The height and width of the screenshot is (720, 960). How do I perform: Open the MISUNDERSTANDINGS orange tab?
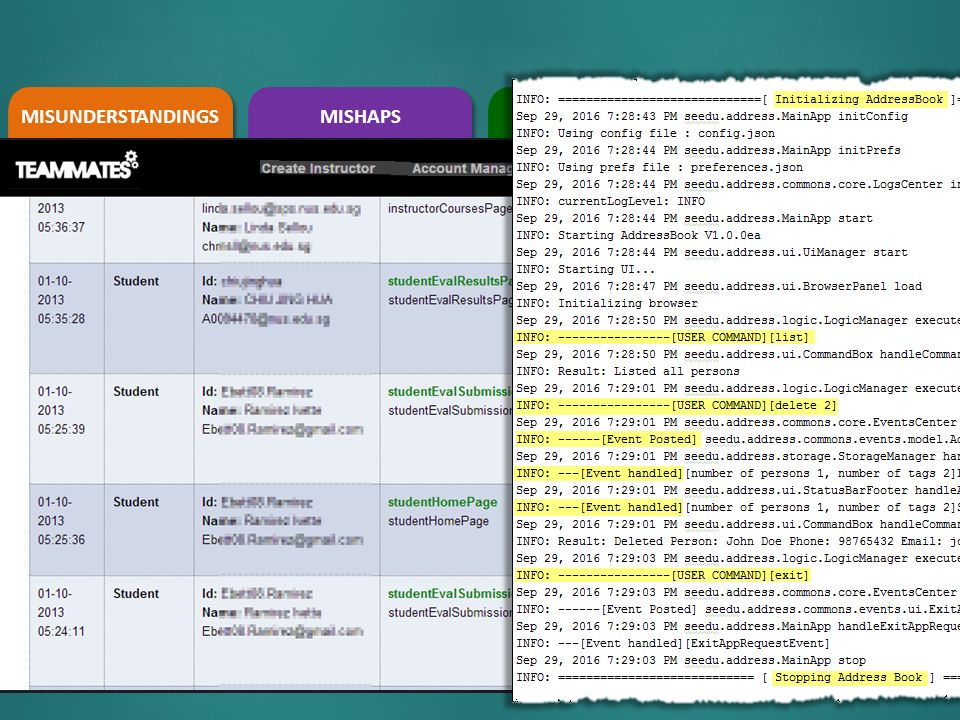tap(120, 114)
